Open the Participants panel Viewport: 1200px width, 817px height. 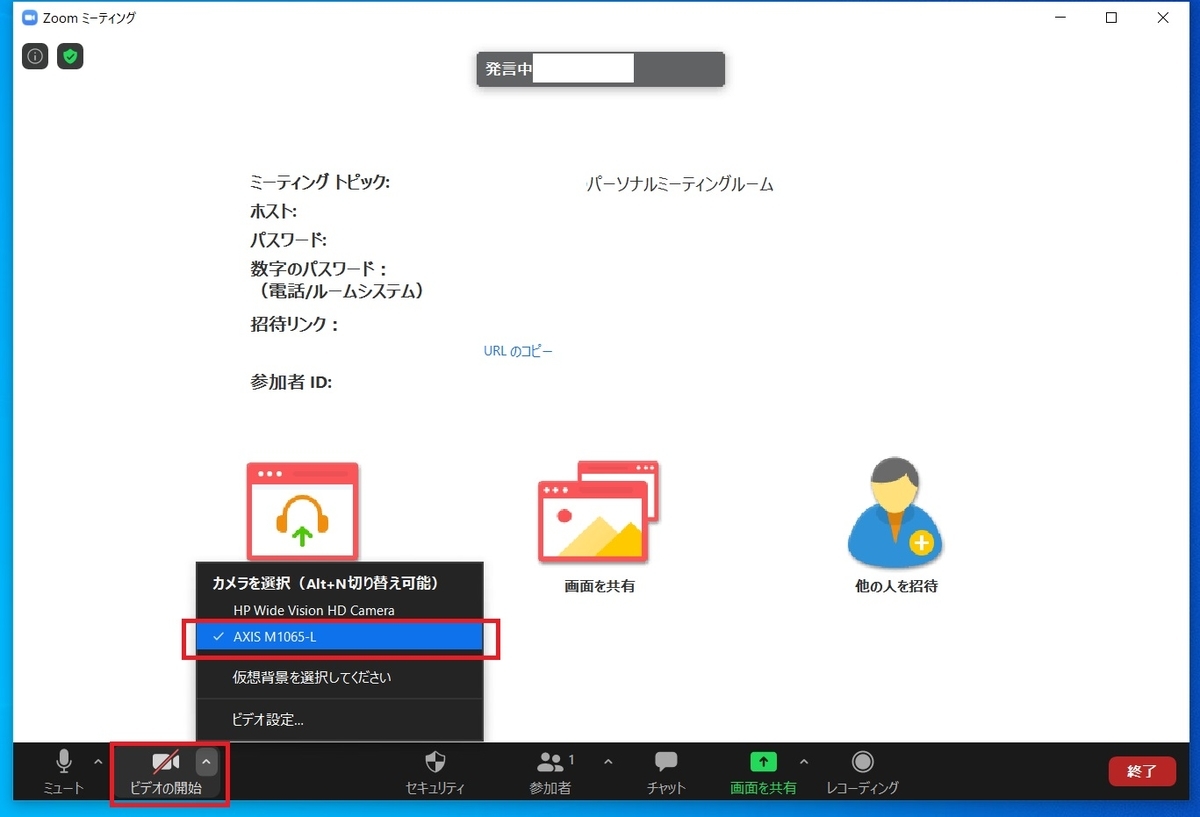coord(551,773)
